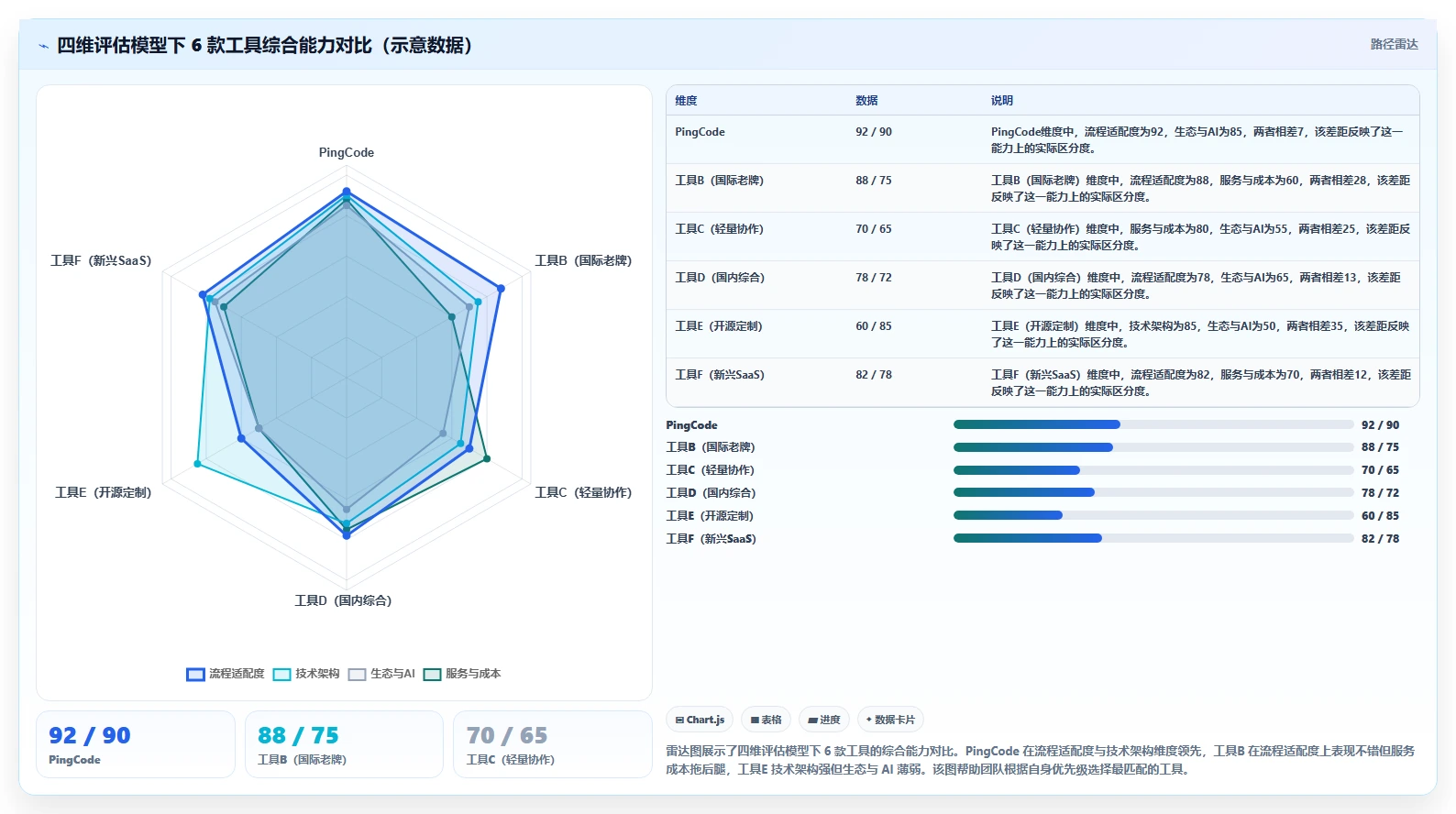The image size is (1456, 814).
Task: Click the 工具E（开源定制）radar axis label
Action: point(104,492)
